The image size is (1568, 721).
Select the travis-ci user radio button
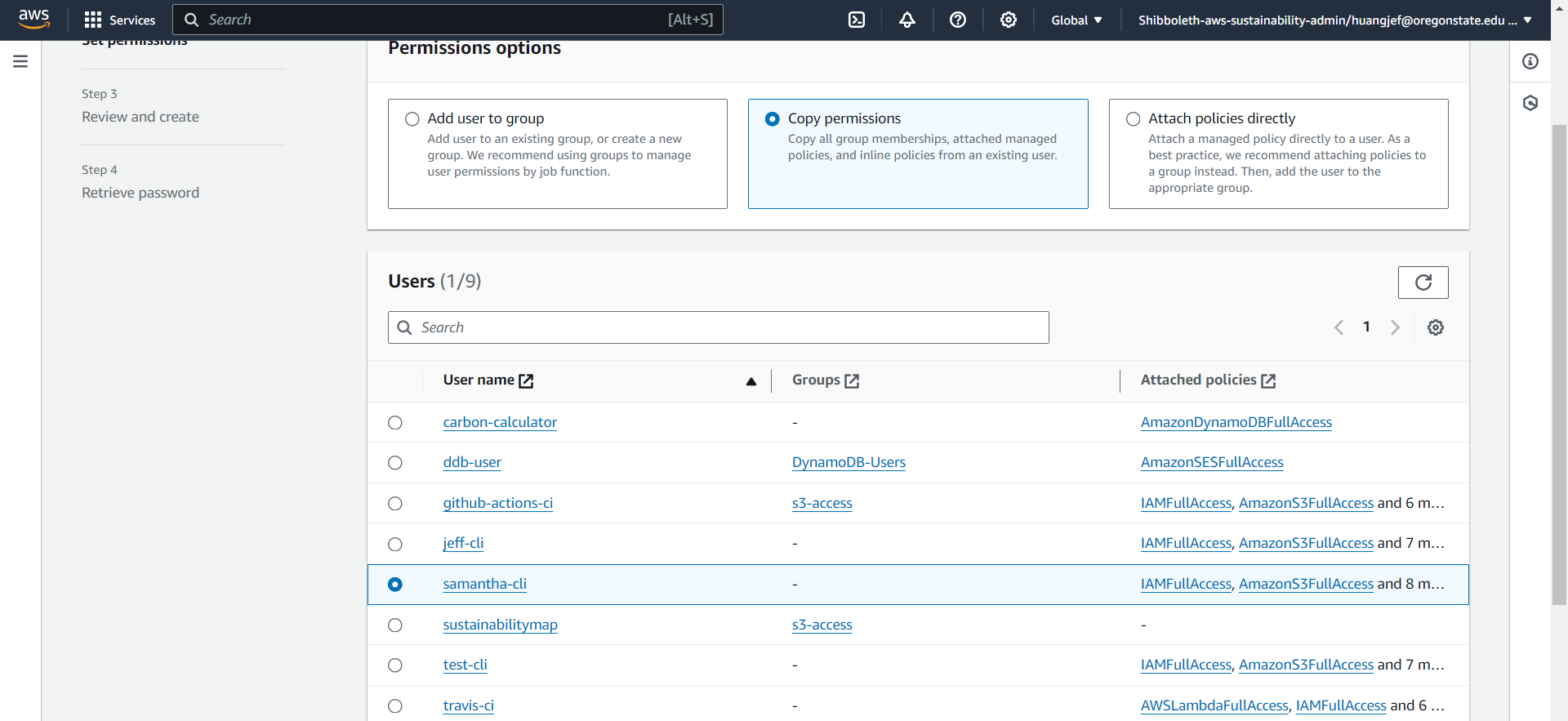[x=395, y=706]
